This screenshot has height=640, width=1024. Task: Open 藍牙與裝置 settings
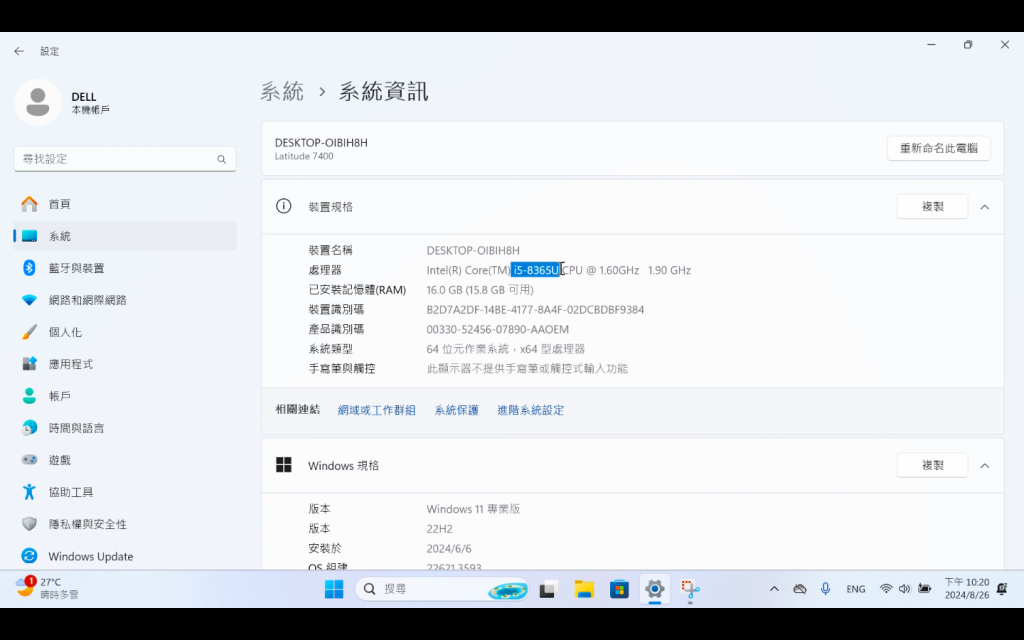coord(125,268)
